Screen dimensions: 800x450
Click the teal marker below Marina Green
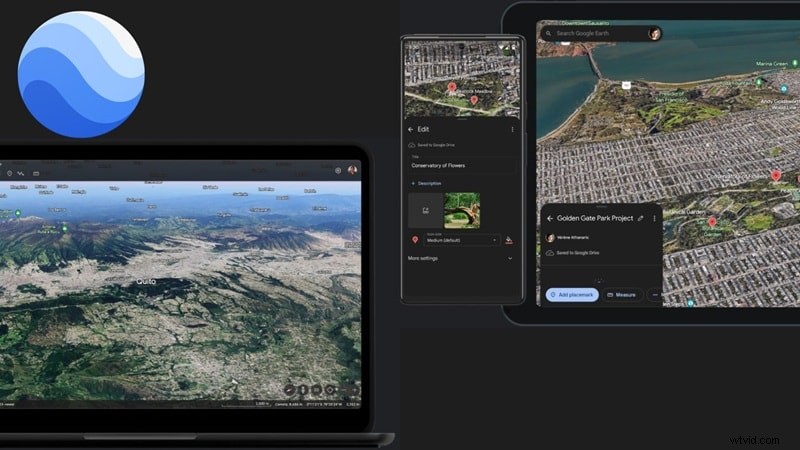(784, 89)
